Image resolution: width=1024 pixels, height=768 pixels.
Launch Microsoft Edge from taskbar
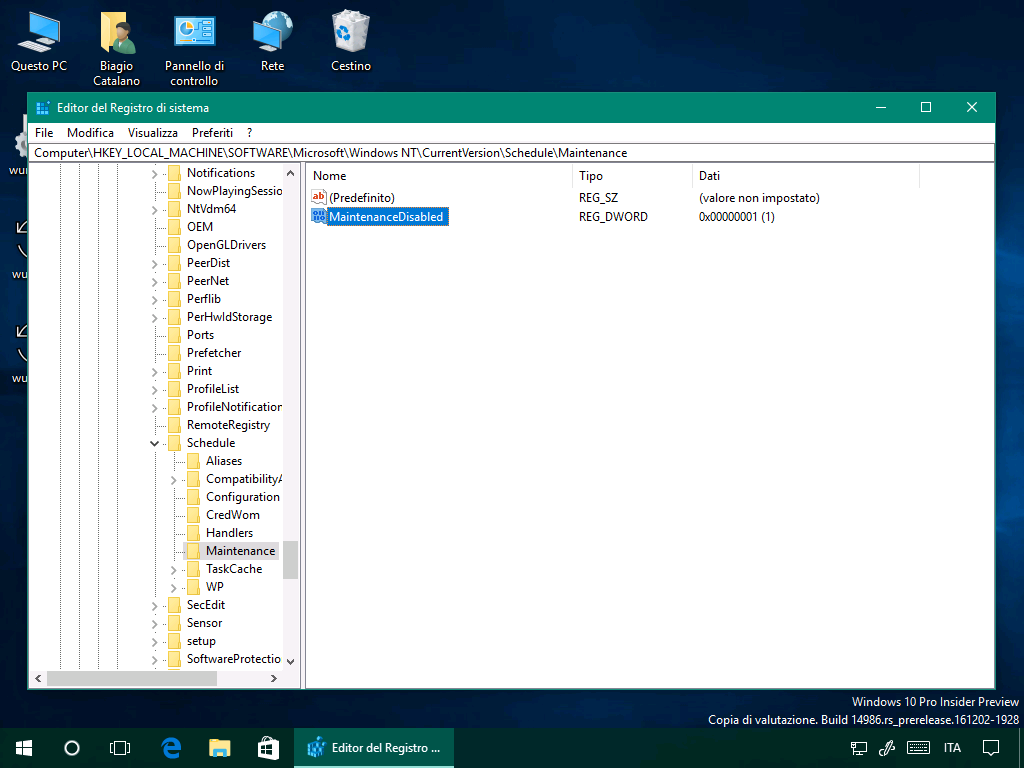pos(171,748)
